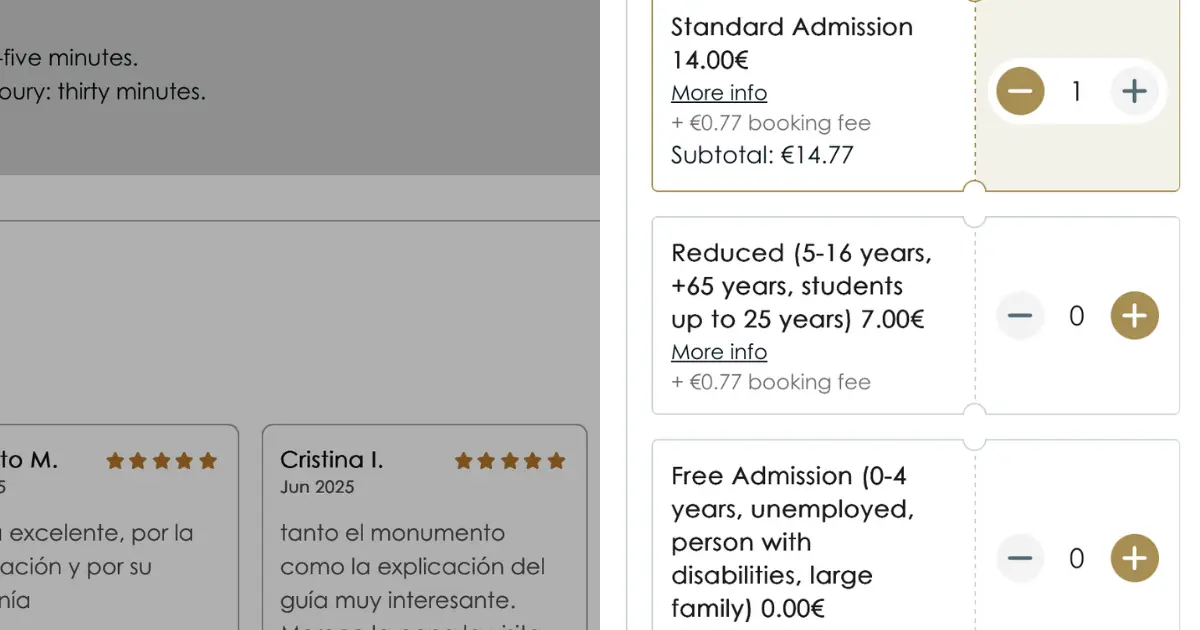Increase the Standard Admission ticket quantity

pyautogui.click(x=1134, y=92)
